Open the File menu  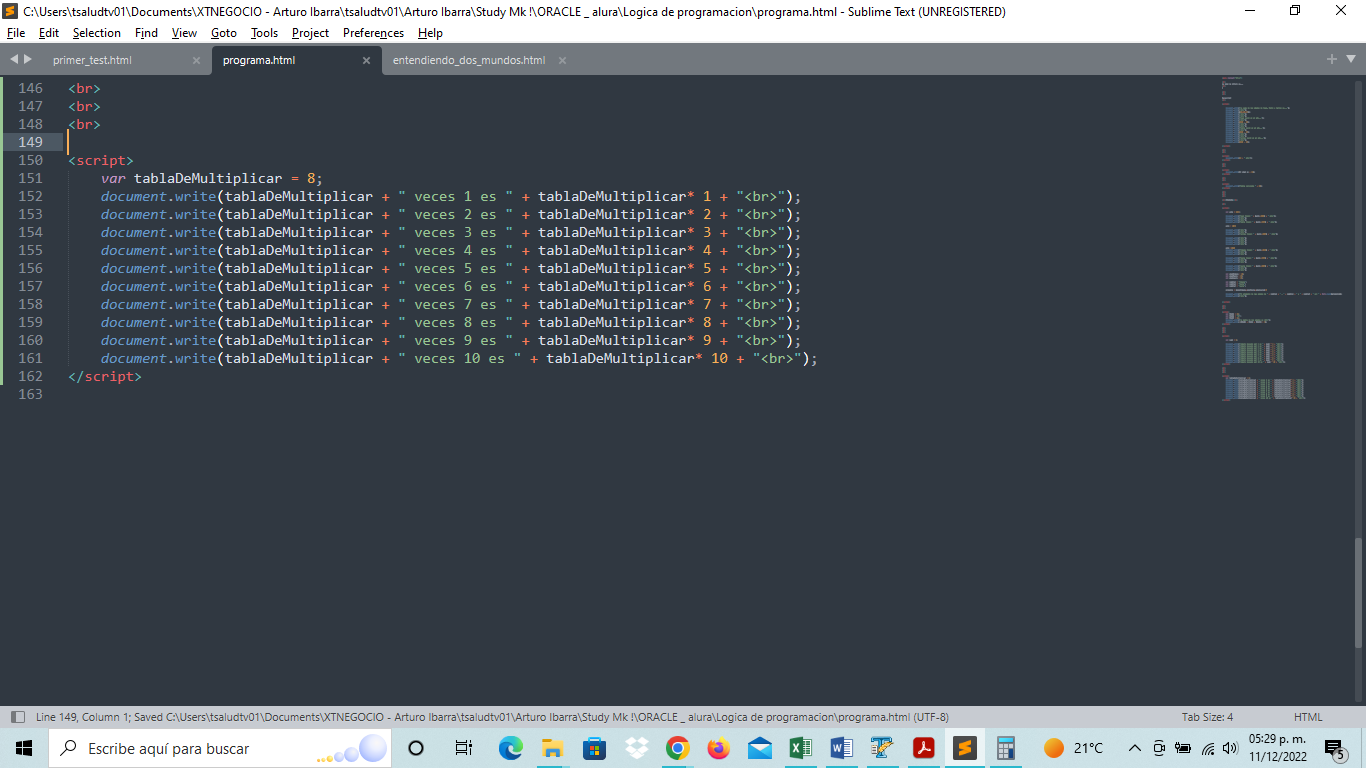coord(16,33)
